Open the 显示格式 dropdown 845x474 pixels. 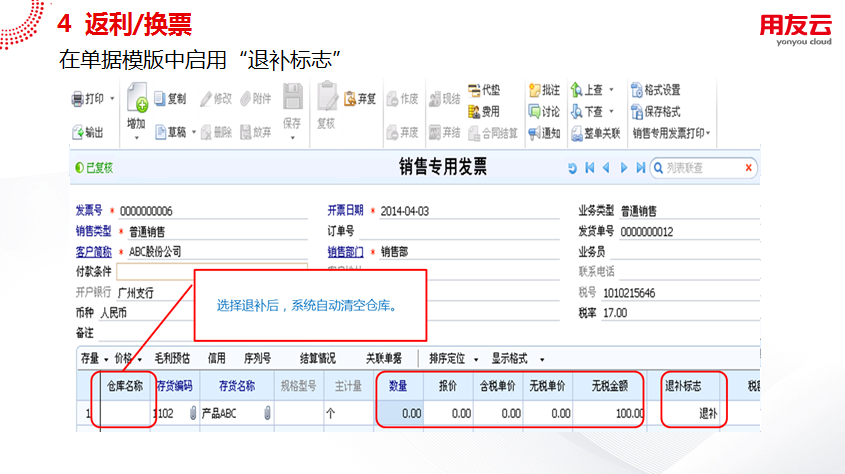517,359
